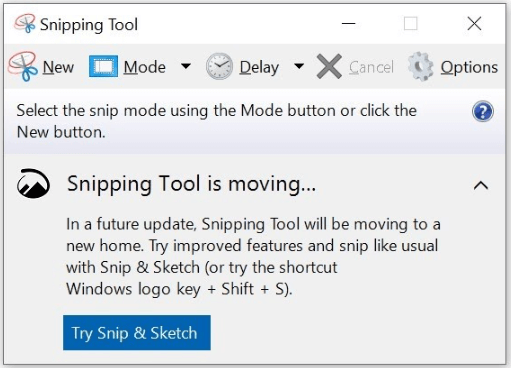Click the Cancel toolbar label
Screen dimensions: 511x368
click(x=371, y=67)
